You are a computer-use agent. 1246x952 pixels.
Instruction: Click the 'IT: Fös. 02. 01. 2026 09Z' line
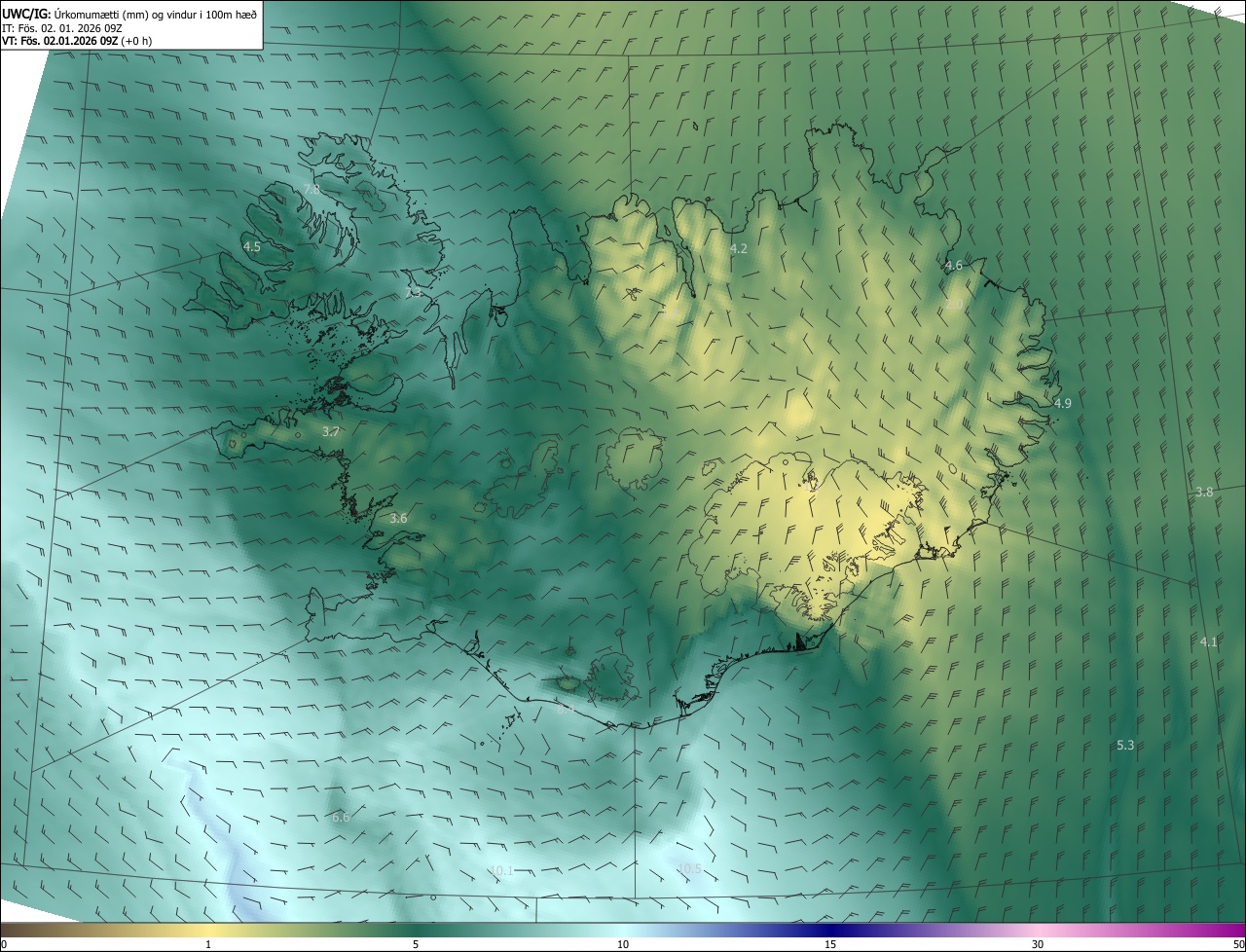(x=60, y=28)
